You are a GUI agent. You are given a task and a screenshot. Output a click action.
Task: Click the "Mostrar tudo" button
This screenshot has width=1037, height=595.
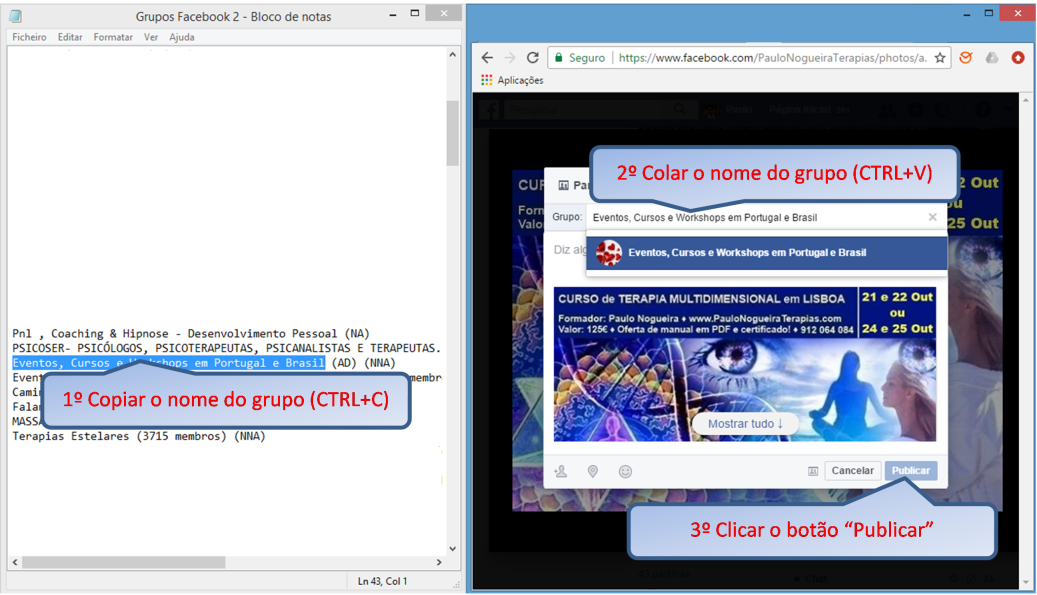click(745, 424)
